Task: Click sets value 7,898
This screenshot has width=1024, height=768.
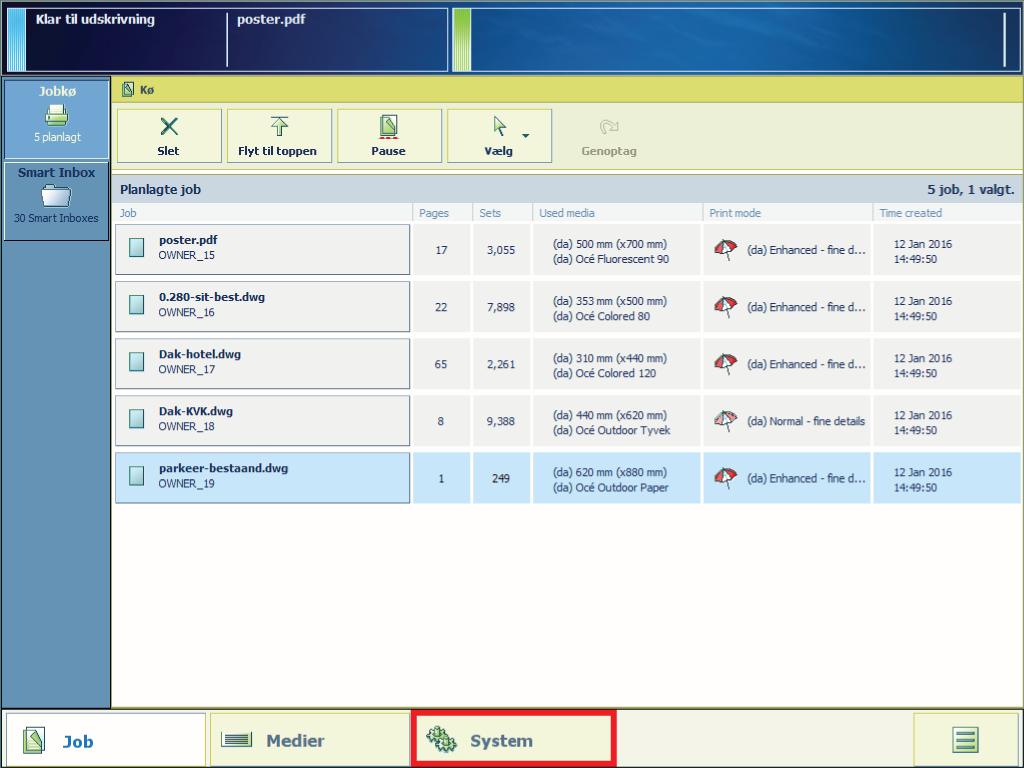Action: point(501,307)
